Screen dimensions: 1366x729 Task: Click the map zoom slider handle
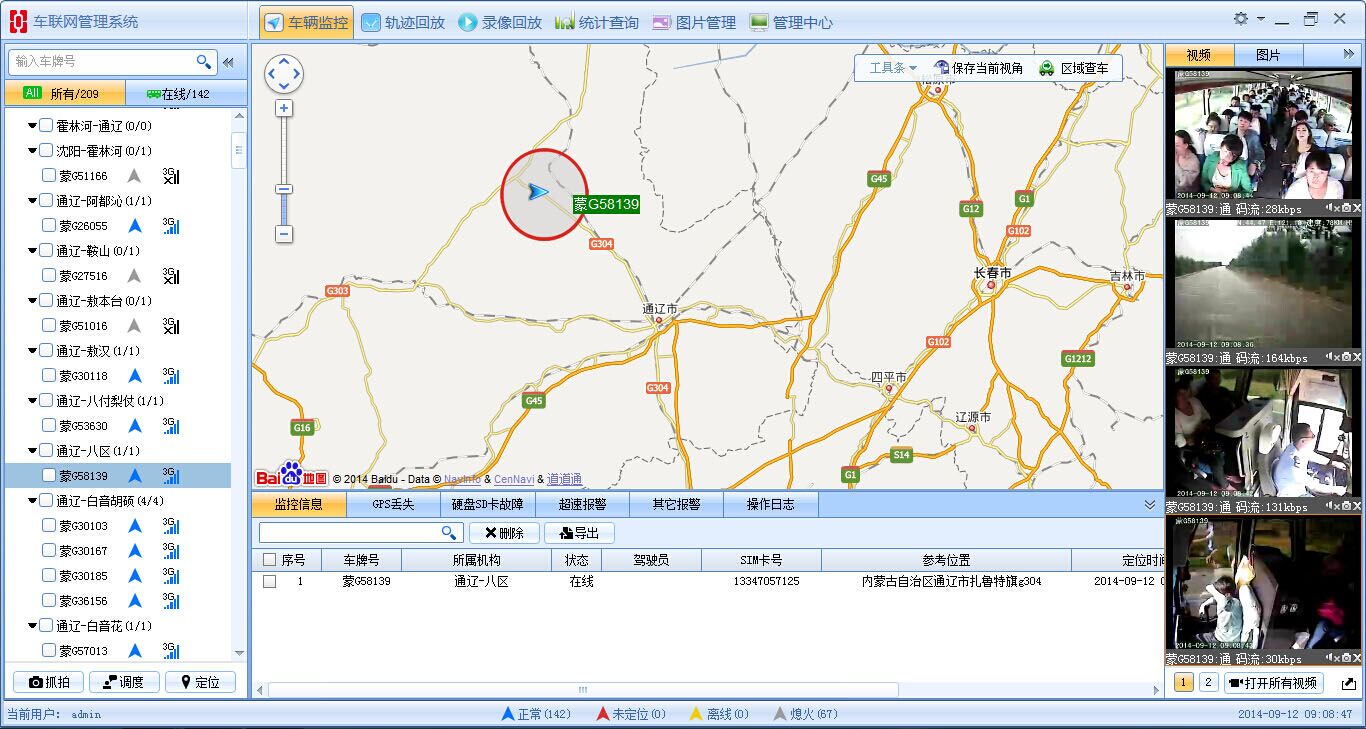(284, 189)
